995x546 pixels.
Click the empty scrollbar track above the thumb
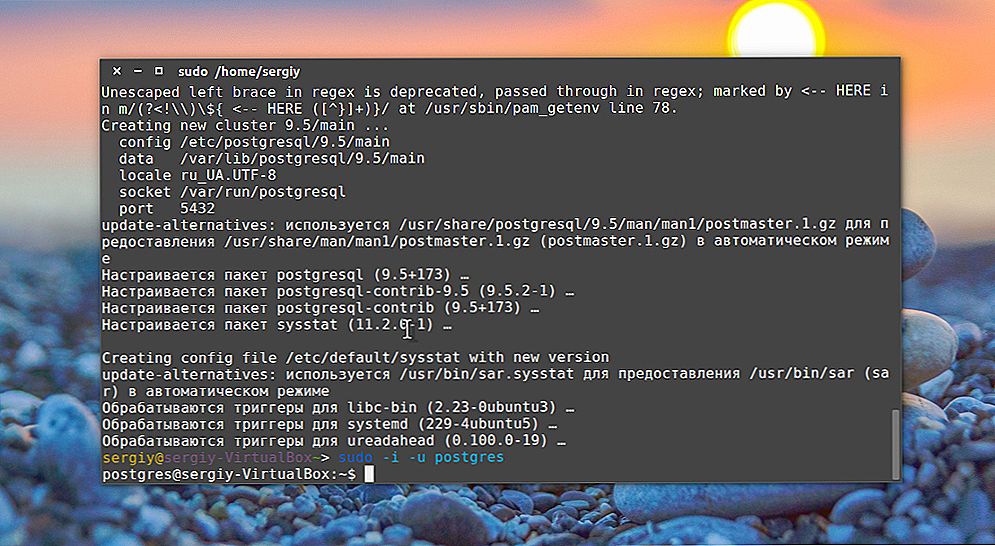895,244
